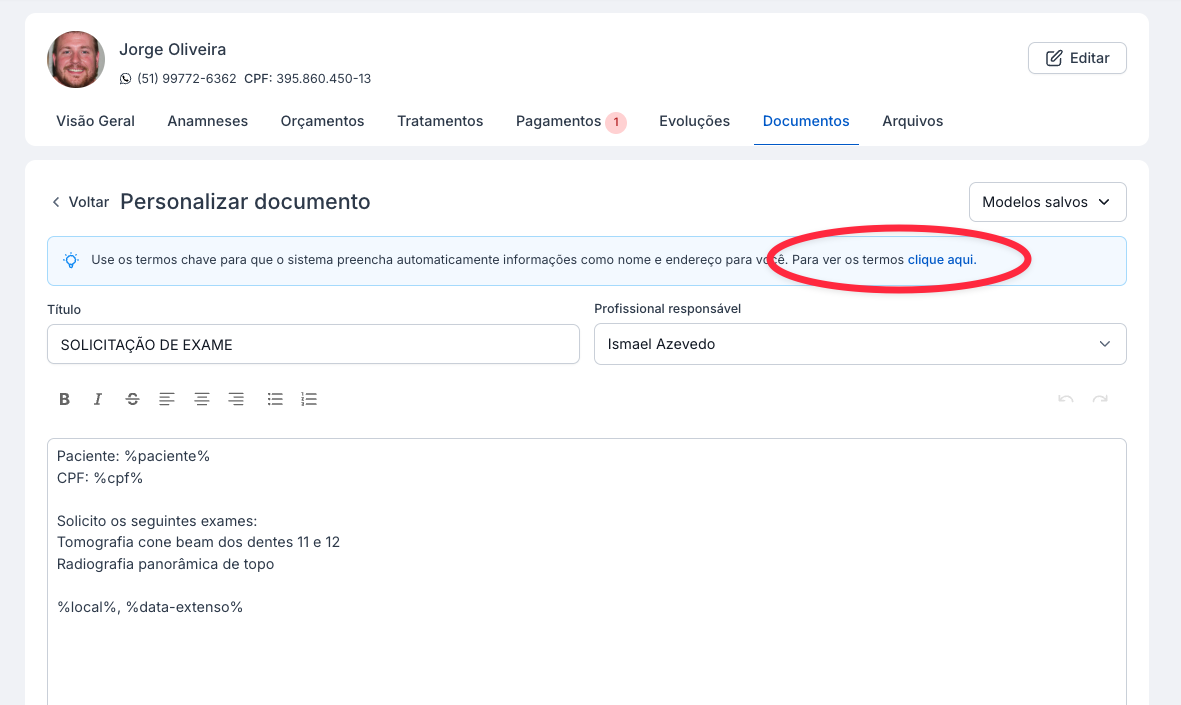1181x705 pixels.
Task: Align text to the right
Action: pos(236,399)
